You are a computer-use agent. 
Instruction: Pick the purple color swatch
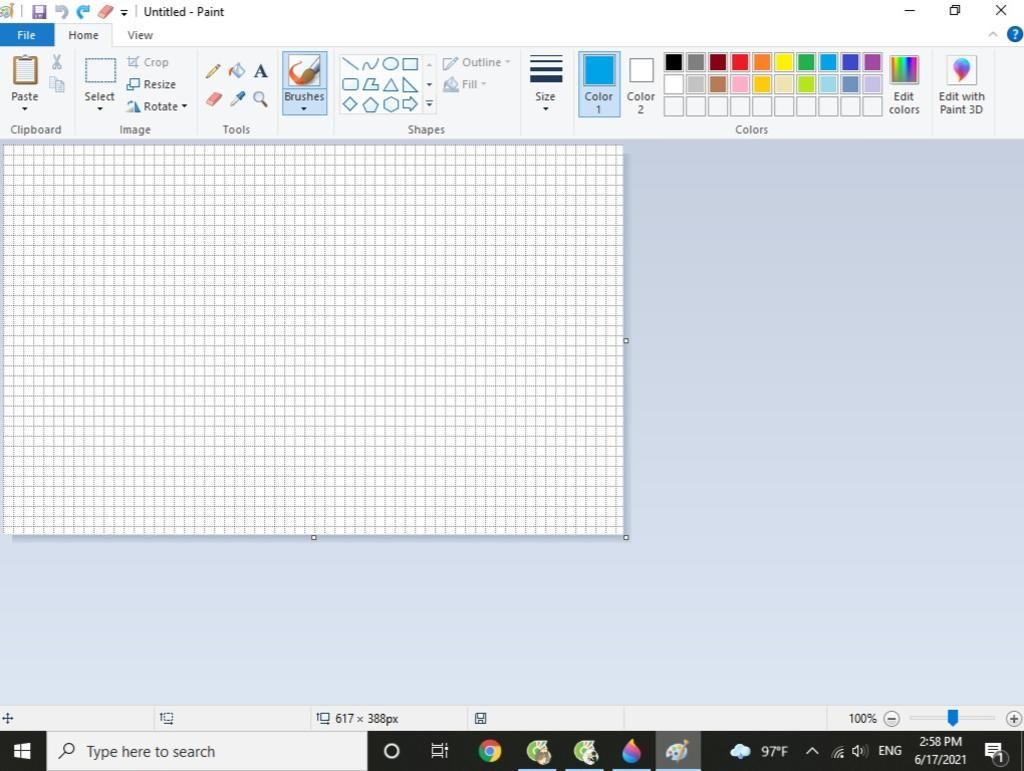tap(872, 62)
